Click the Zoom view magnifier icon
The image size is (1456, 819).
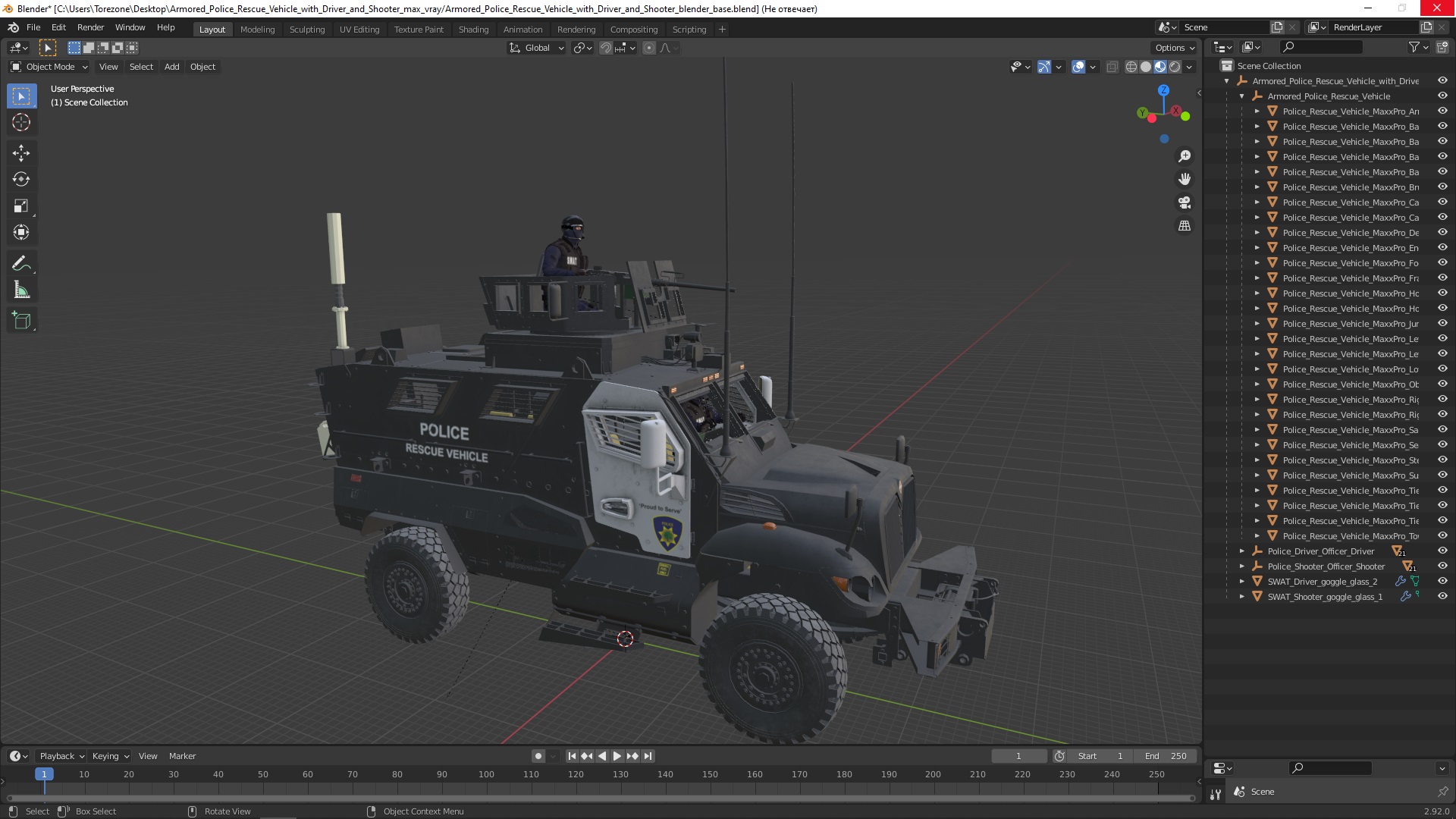1184,156
